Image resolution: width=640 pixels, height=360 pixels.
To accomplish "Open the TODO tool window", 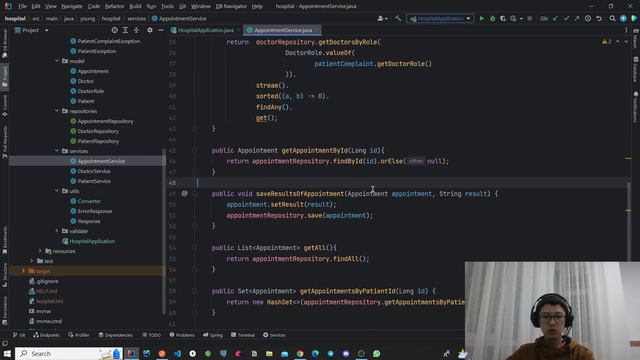I will [x=151, y=335].
